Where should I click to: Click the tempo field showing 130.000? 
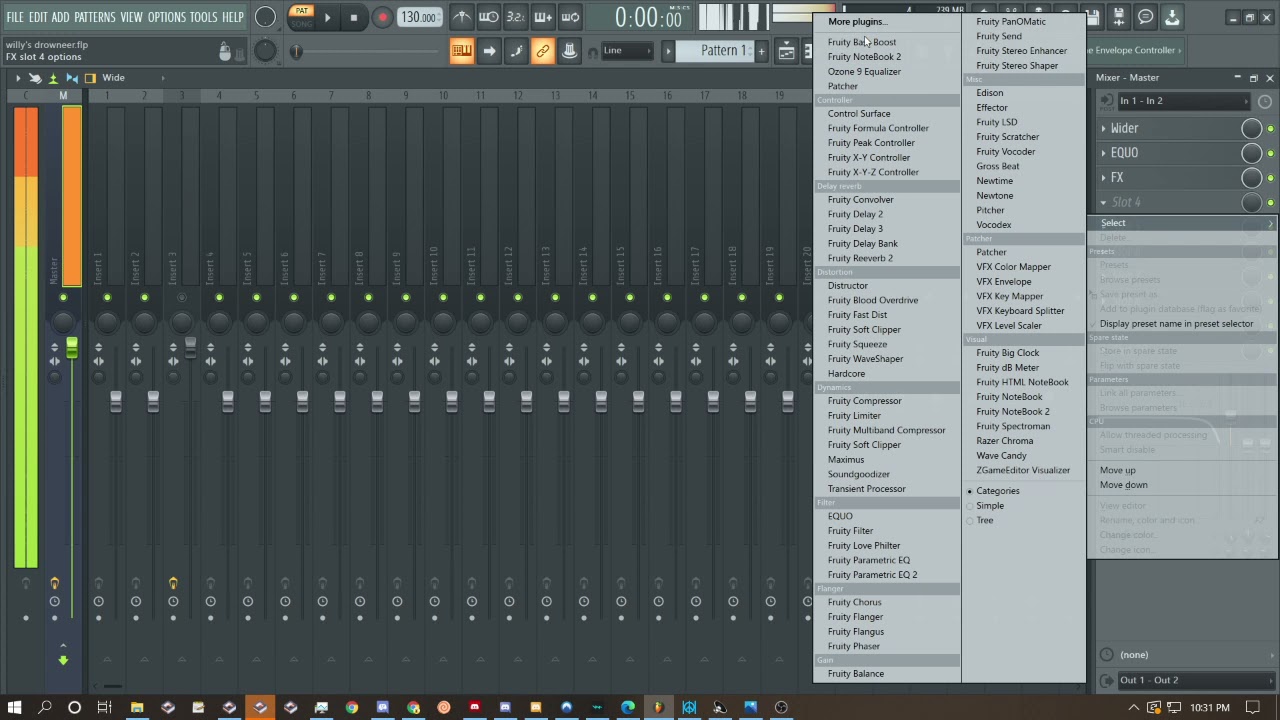click(x=419, y=17)
